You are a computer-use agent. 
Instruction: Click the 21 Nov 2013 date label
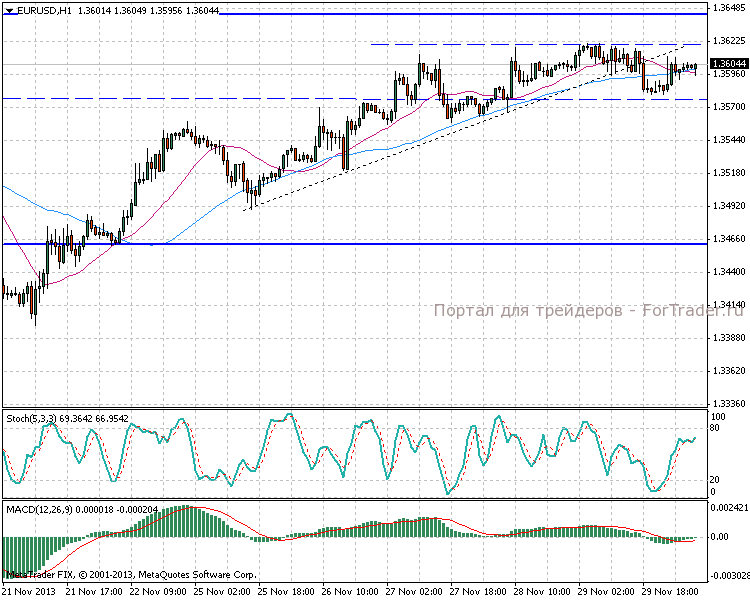pyautogui.click(x=29, y=592)
